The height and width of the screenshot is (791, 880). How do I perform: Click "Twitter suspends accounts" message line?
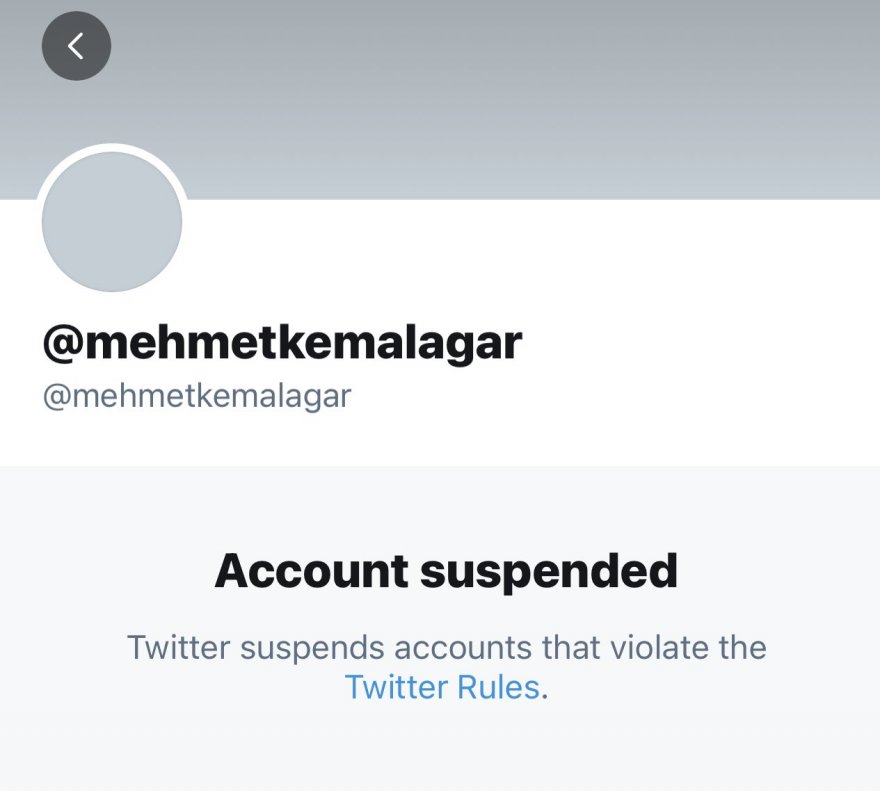(446, 648)
